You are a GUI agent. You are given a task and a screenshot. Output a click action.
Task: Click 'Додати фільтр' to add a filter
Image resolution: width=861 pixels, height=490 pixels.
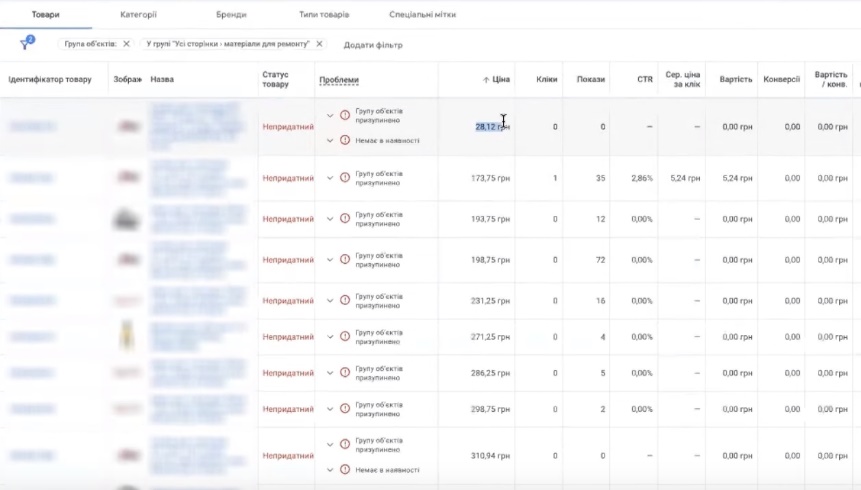click(x=372, y=45)
